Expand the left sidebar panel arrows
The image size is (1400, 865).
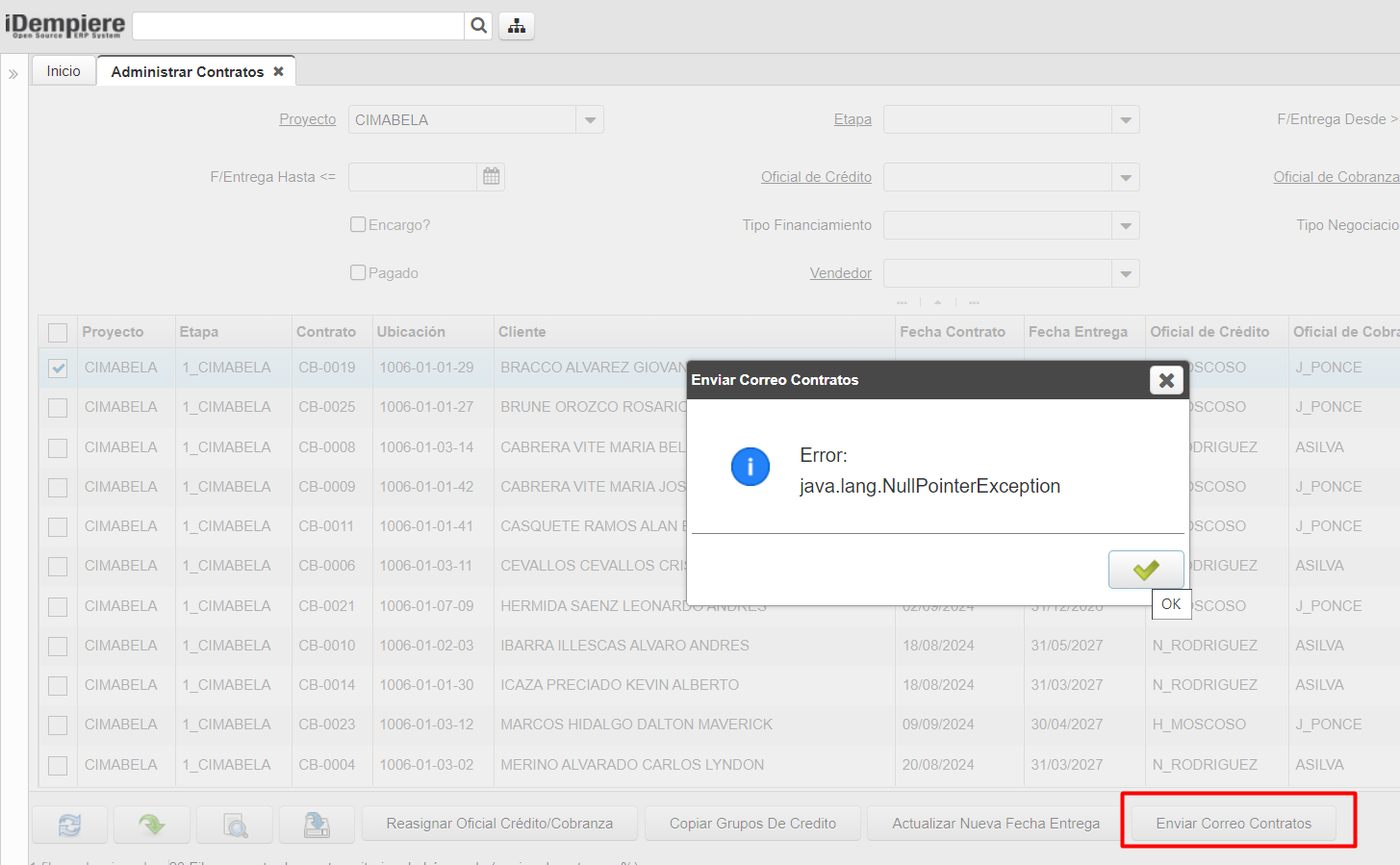13,73
